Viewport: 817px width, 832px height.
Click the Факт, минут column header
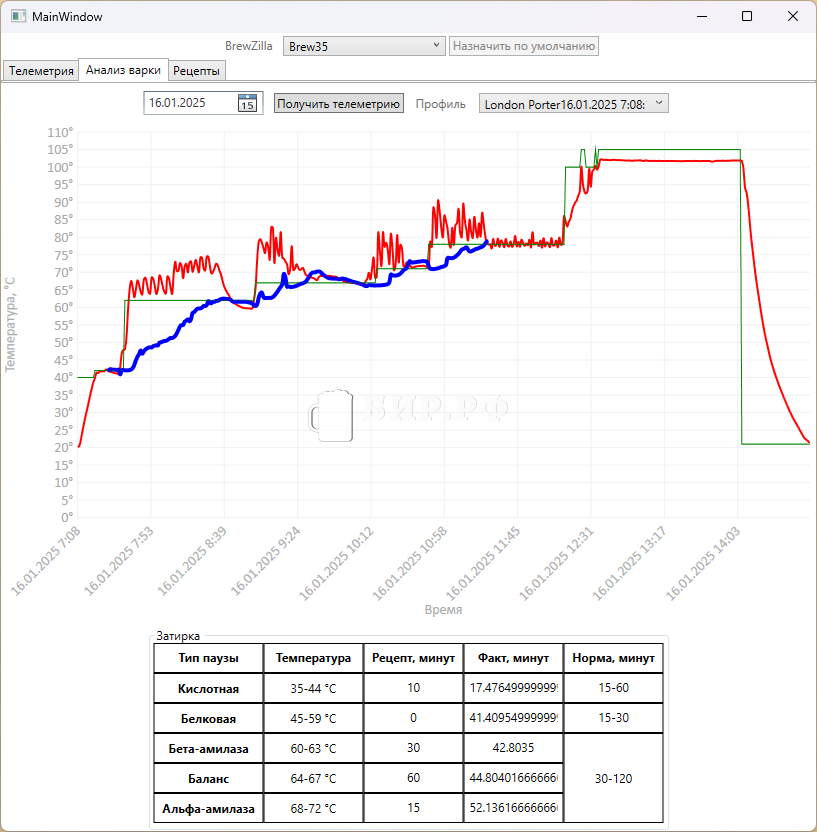tap(513, 658)
